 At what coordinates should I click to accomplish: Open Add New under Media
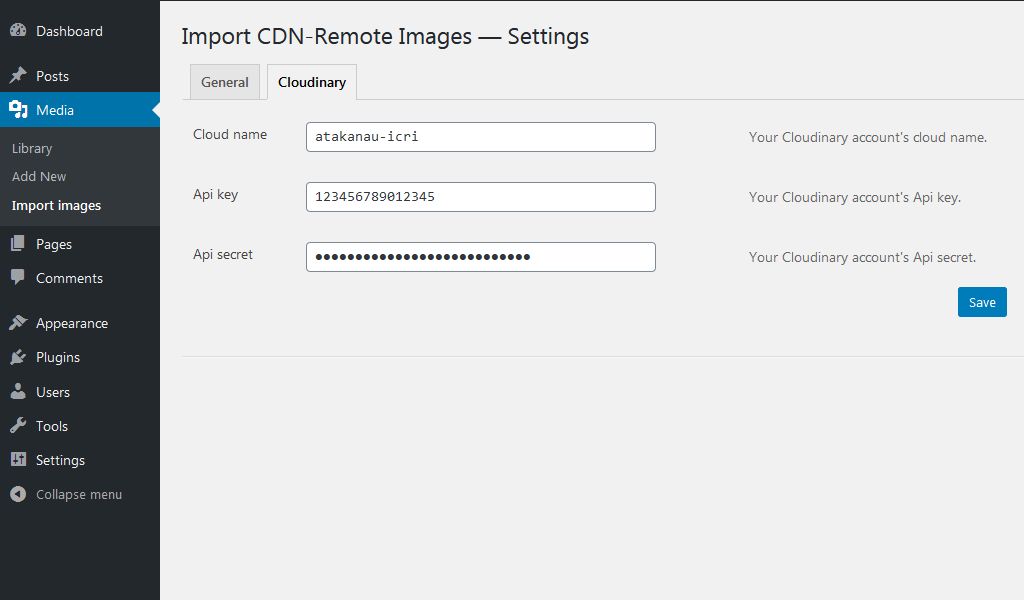pyautogui.click(x=39, y=176)
